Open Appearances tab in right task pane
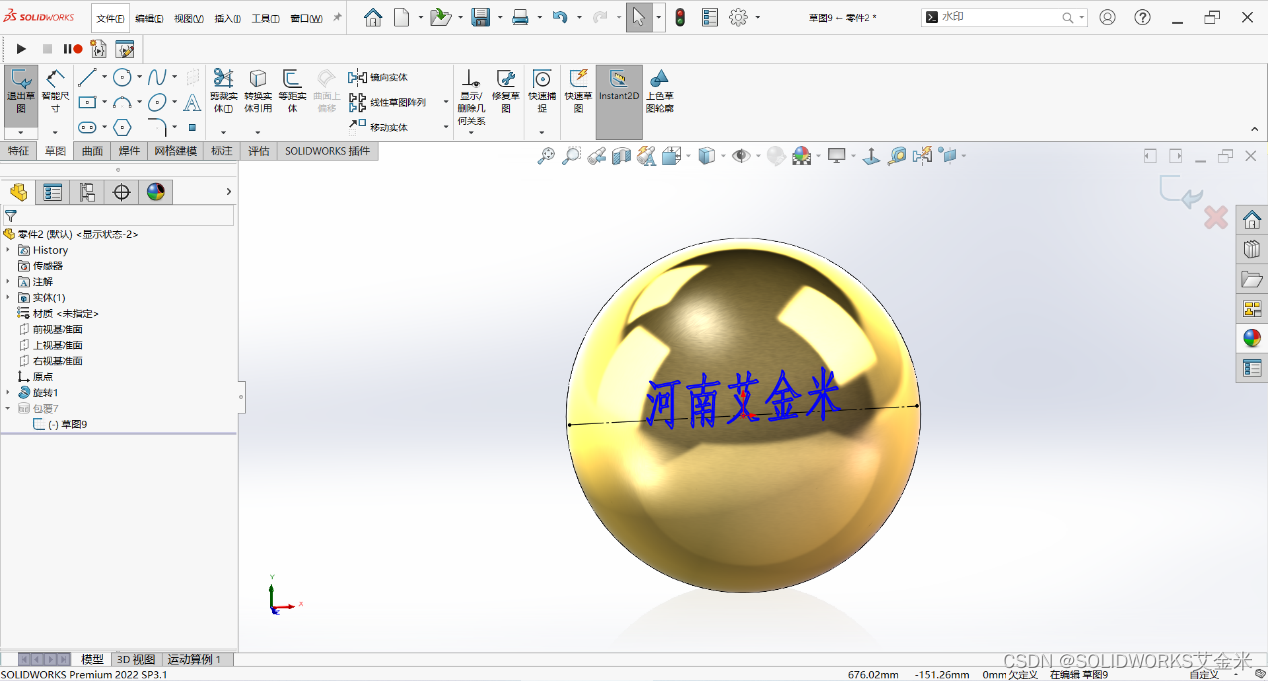 point(1252,338)
